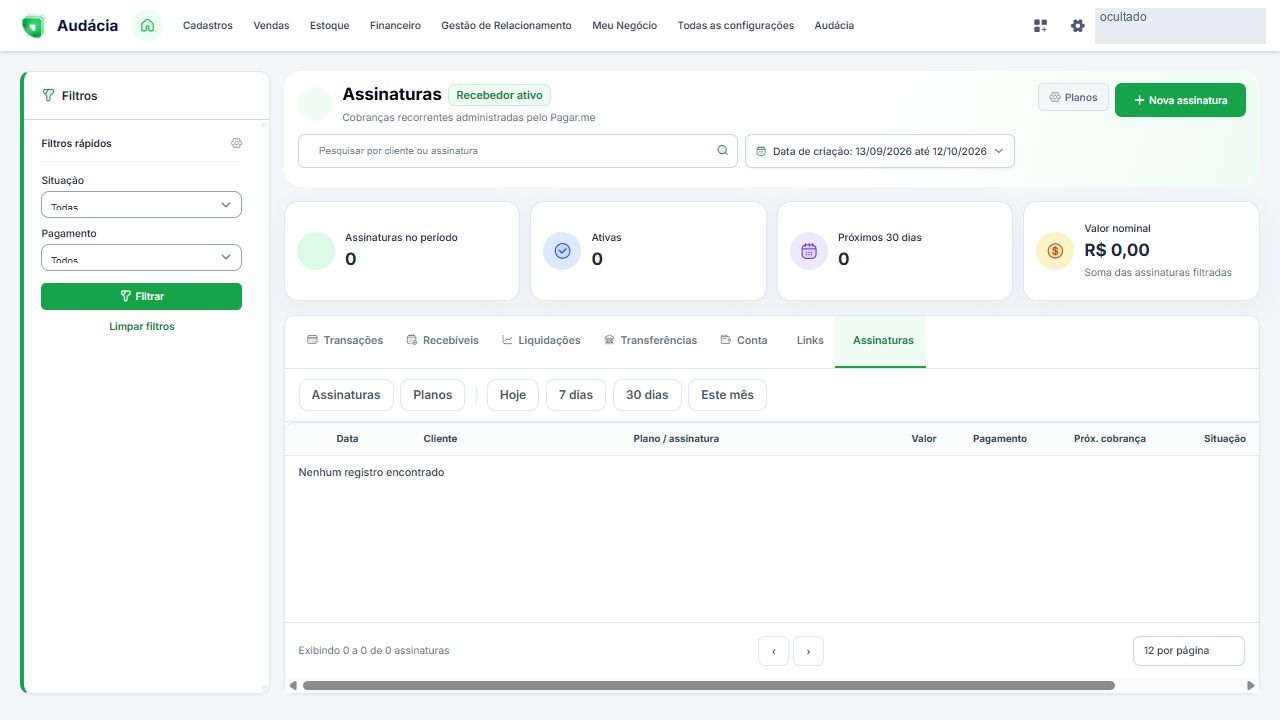The image size is (1280, 720).
Task: Select the Este mês chip
Action: click(728, 395)
